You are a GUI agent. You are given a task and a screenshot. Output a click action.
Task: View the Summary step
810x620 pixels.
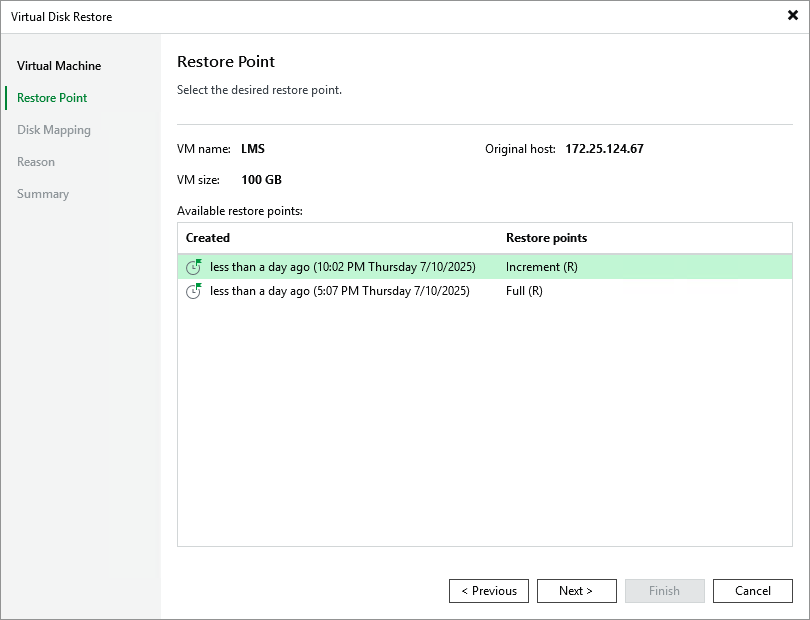[x=43, y=193]
